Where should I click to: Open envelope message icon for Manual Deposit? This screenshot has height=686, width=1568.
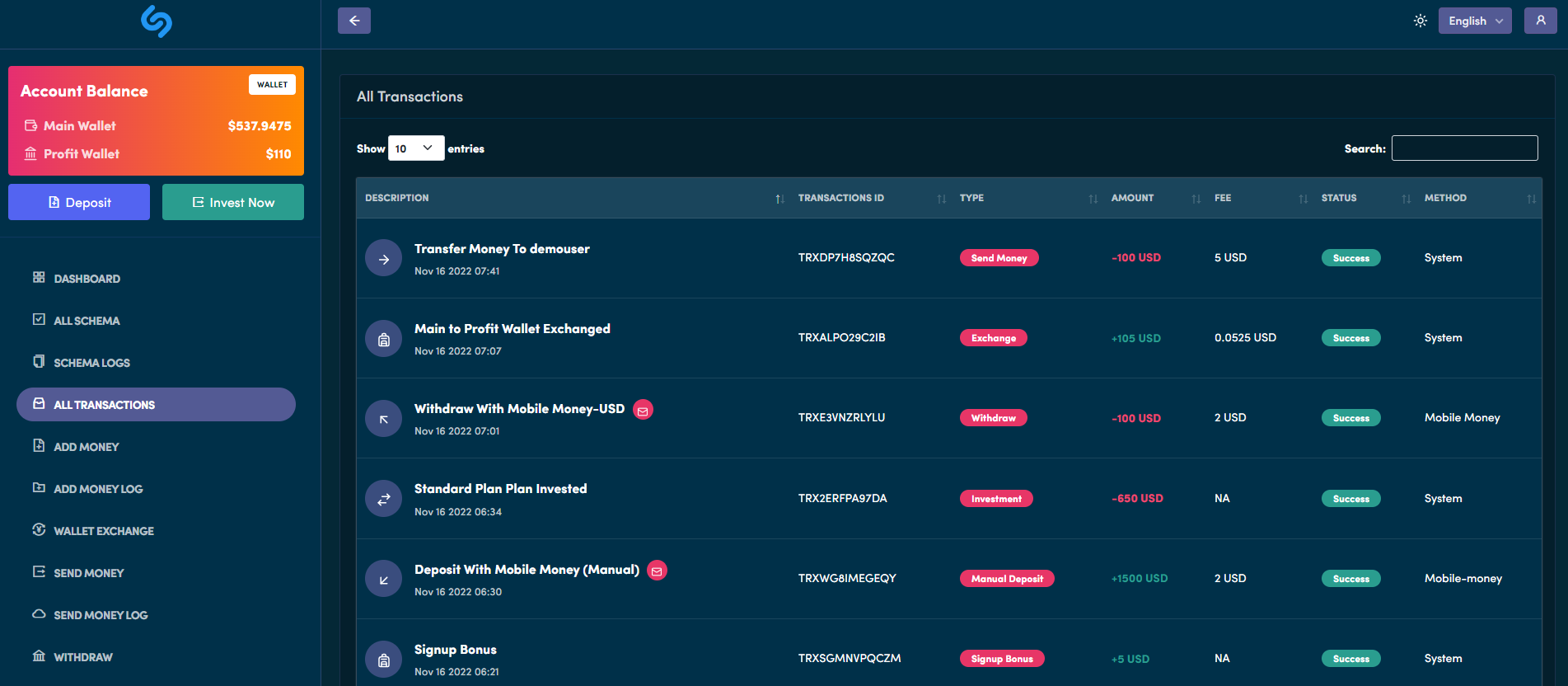coord(657,571)
